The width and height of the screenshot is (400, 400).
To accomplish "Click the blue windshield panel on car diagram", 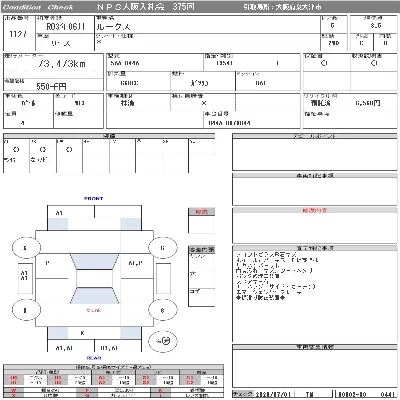I will click(x=95, y=262).
